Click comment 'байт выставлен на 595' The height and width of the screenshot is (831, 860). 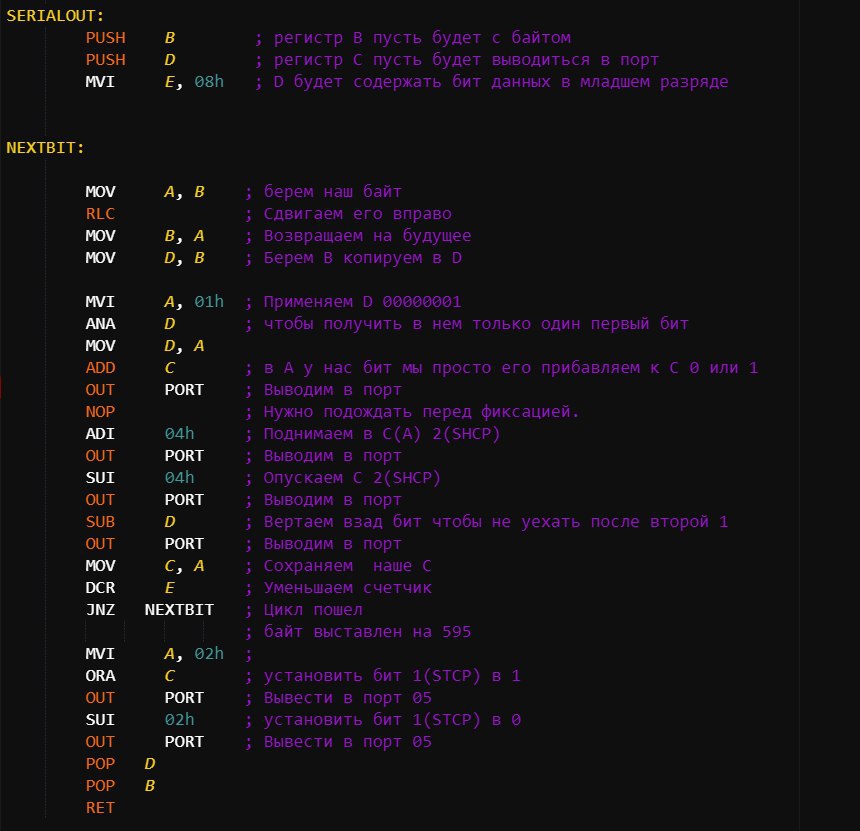pyautogui.click(x=367, y=631)
